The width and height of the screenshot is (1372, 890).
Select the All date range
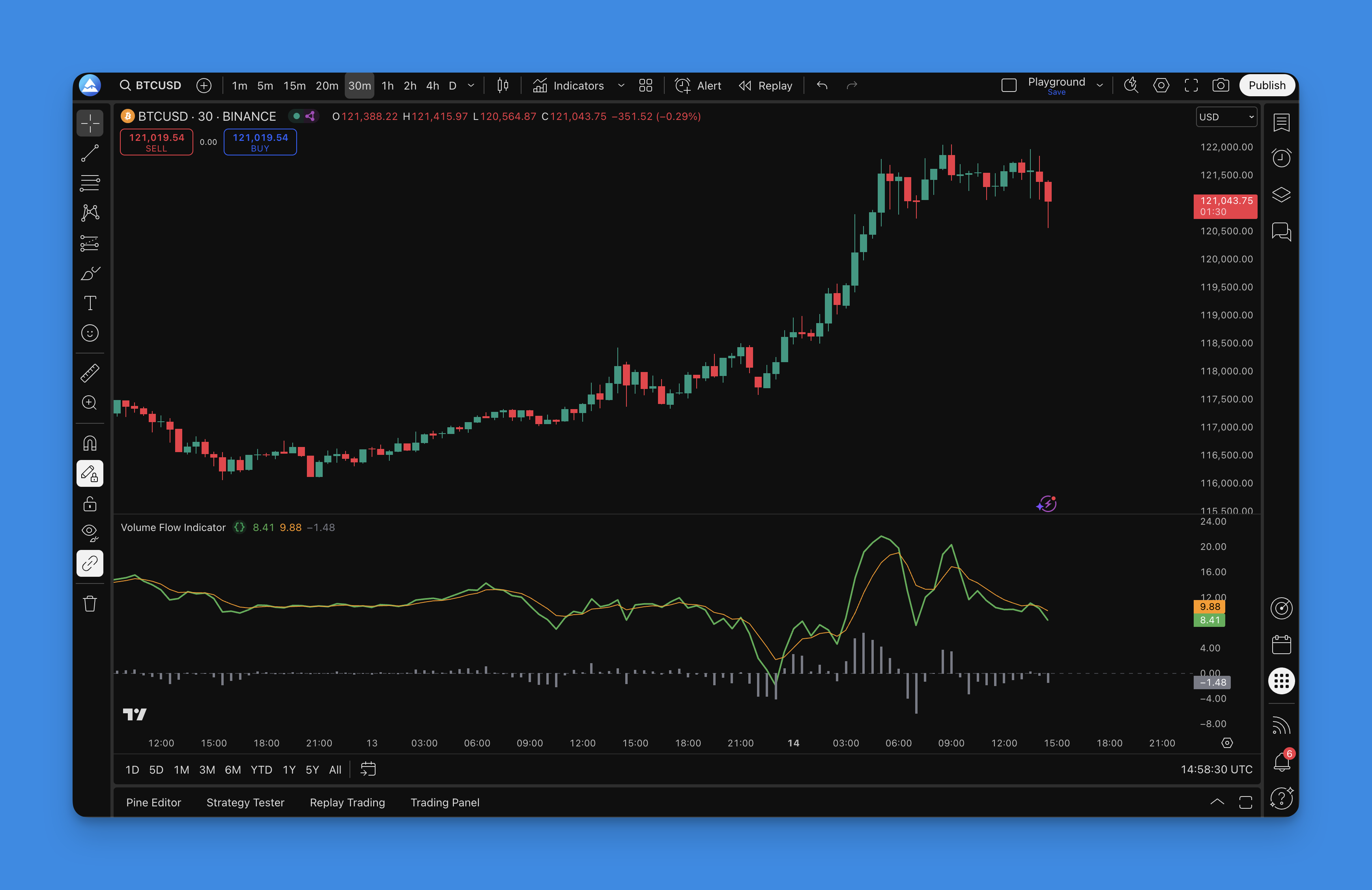335,770
